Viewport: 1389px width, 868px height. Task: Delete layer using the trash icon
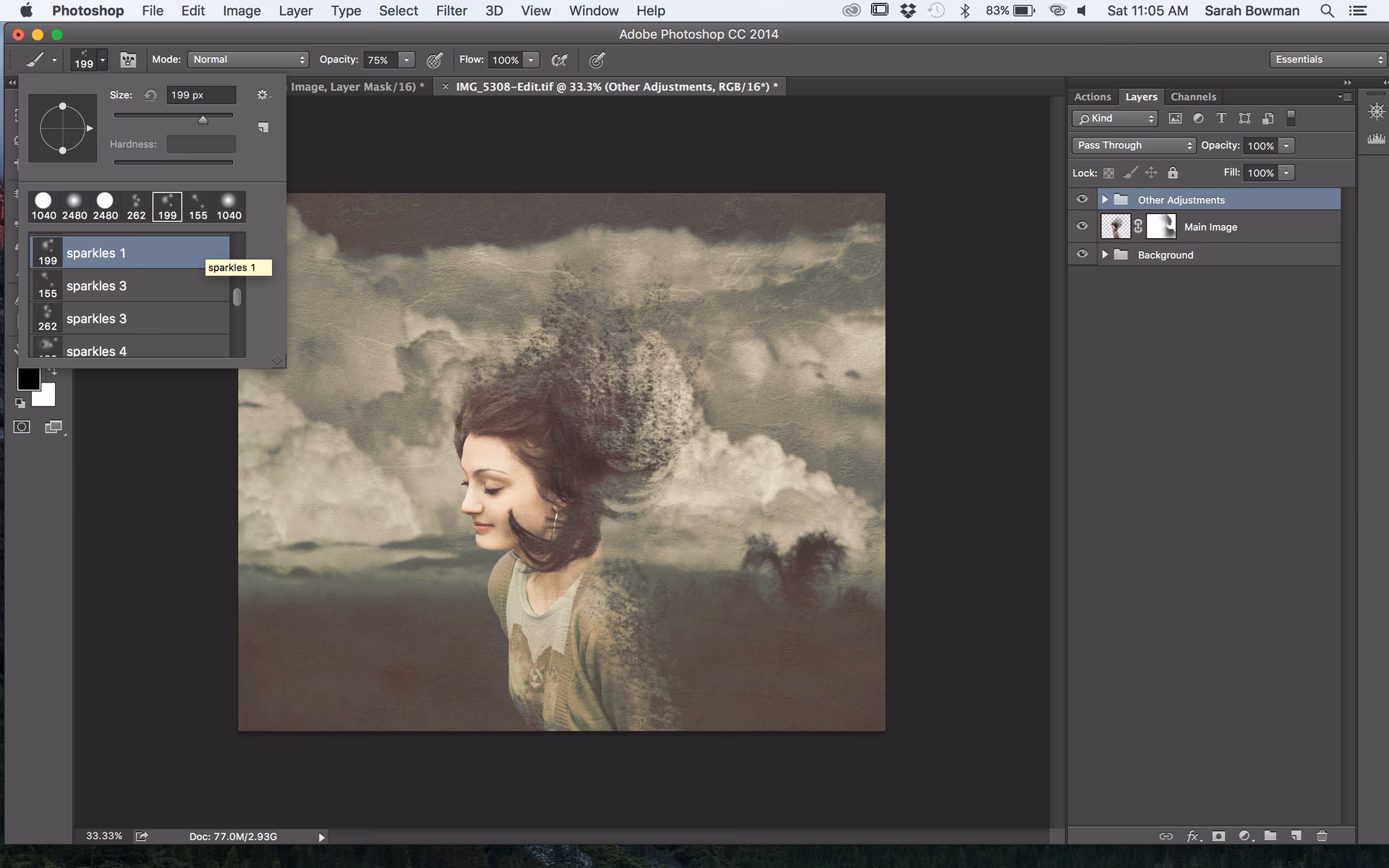click(1322, 835)
